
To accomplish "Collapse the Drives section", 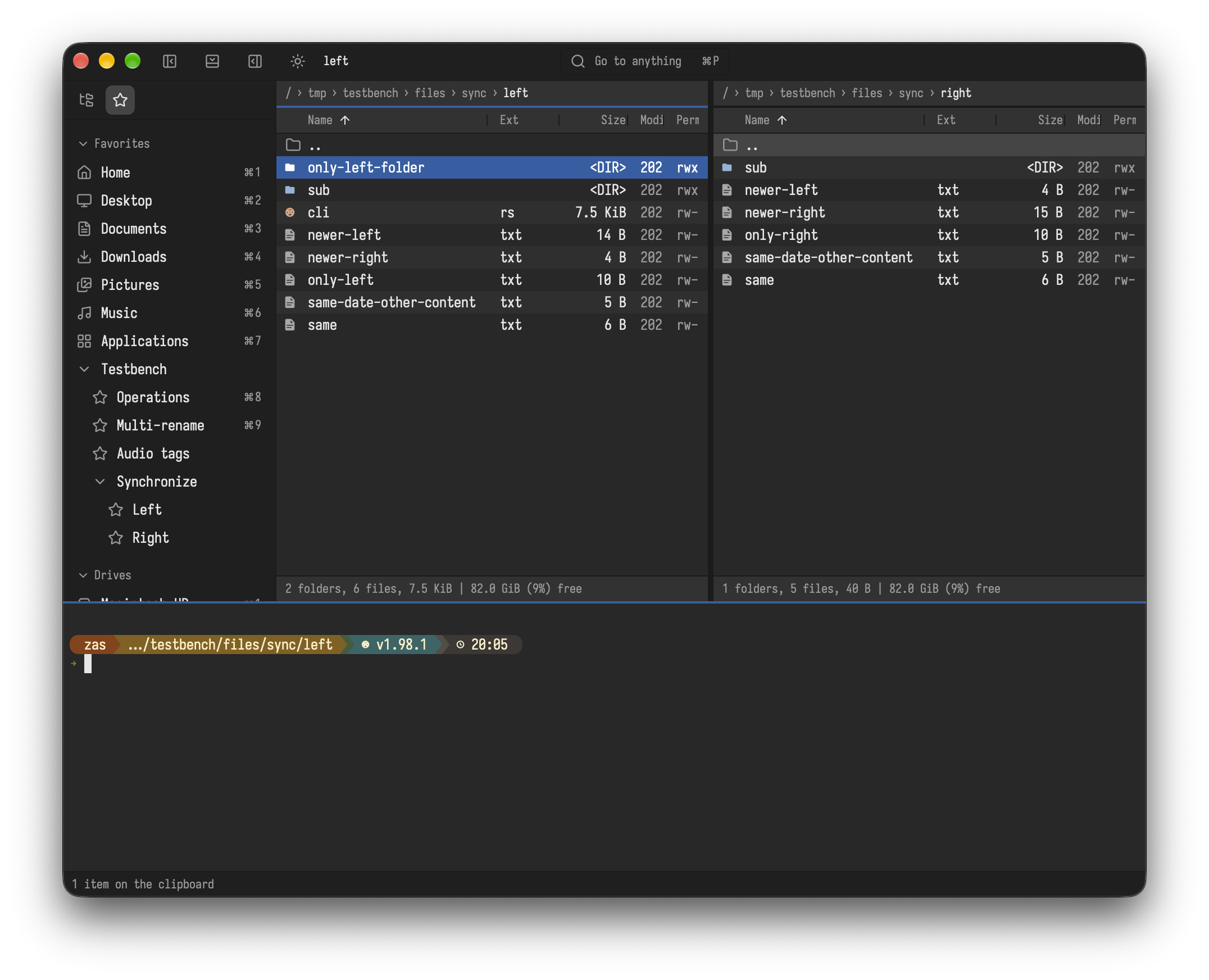I will point(83,575).
